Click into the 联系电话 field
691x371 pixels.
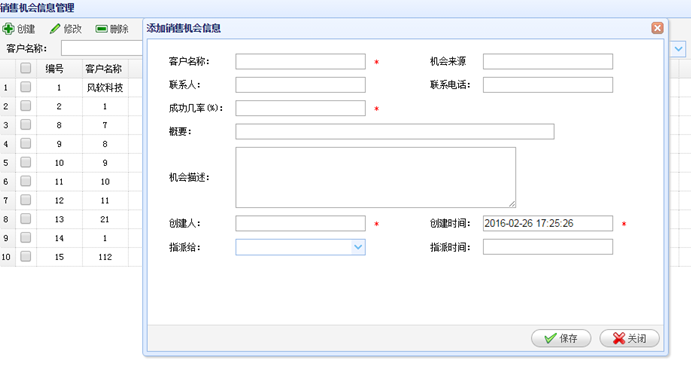[x=548, y=85]
